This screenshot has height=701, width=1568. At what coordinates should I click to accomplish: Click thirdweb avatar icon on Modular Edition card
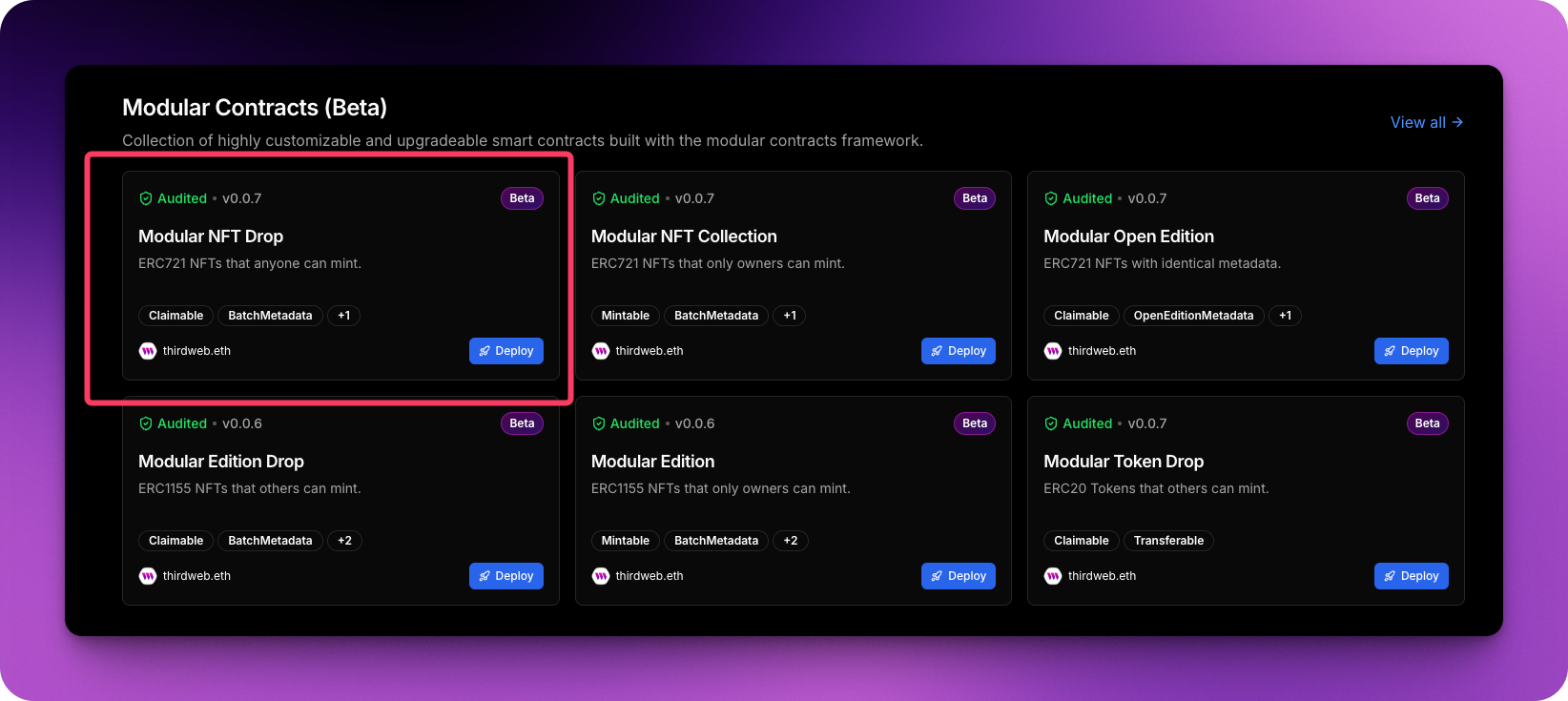point(601,576)
